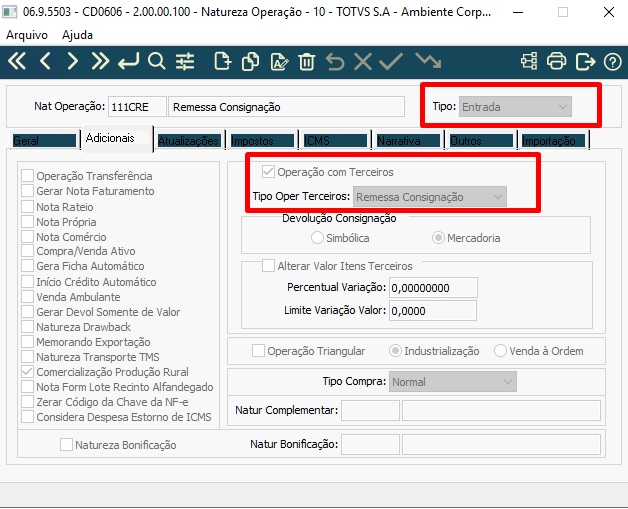628x509 pixels.
Task: Open the Importação tab
Action: [554, 141]
